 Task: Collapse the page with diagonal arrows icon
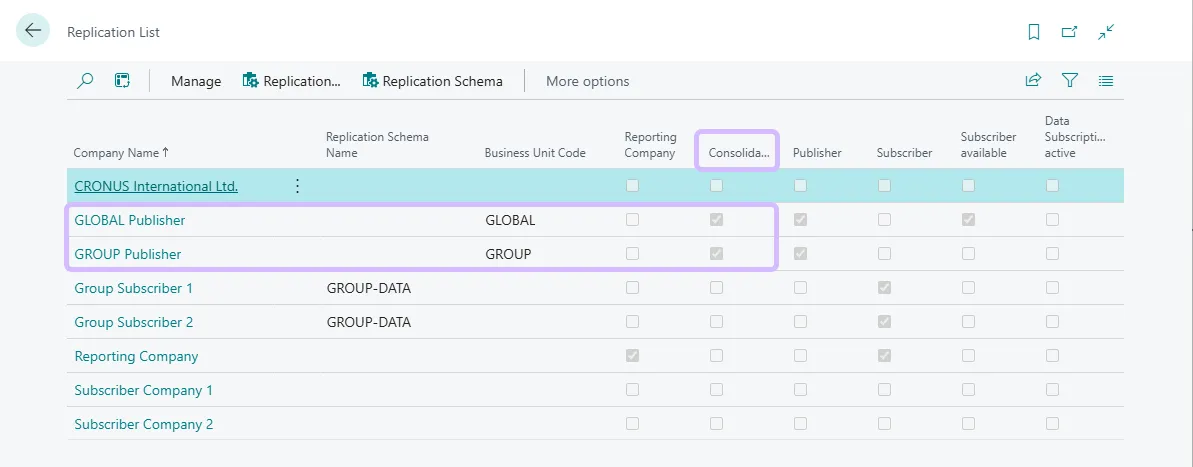[1106, 32]
